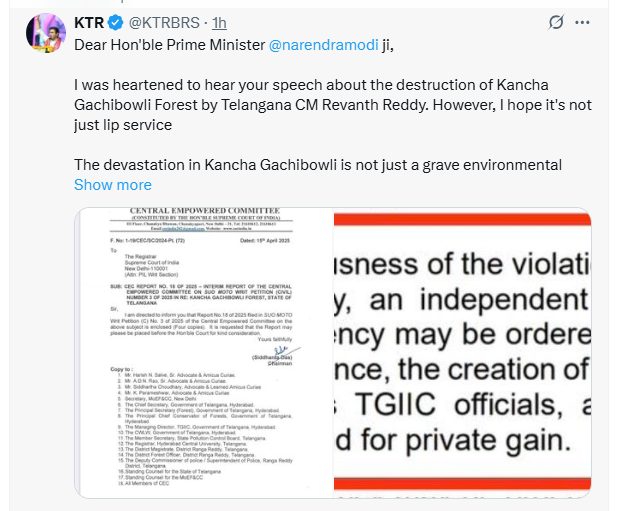Click 'TGIIC officials' text in excerpt image
The width and height of the screenshot is (625, 511).
[459, 405]
